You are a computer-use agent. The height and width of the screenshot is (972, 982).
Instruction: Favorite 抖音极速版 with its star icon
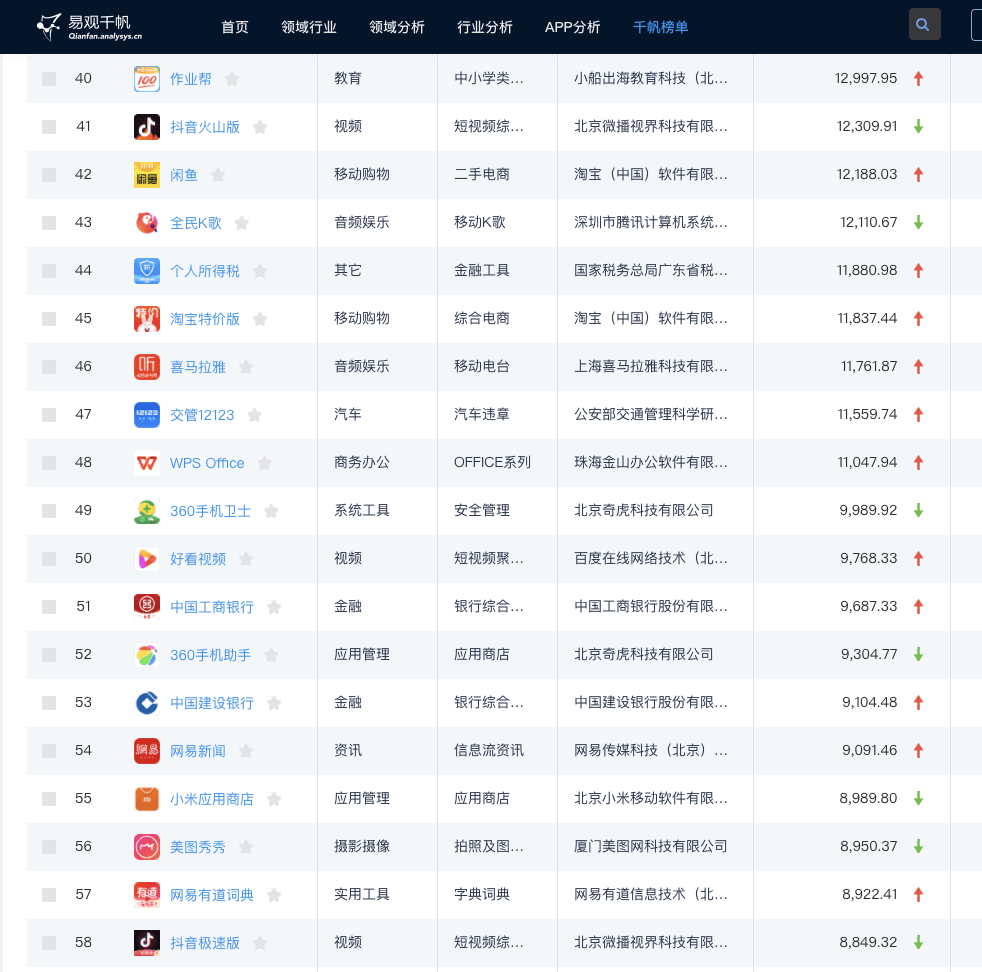pyautogui.click(x=260, y=943)
